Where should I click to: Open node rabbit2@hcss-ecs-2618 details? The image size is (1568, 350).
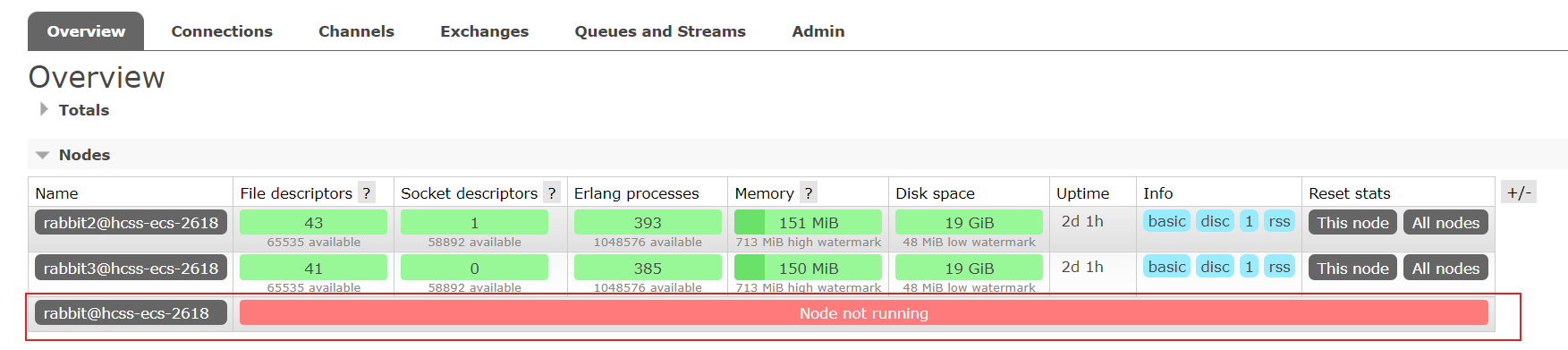tap(131, 223)
